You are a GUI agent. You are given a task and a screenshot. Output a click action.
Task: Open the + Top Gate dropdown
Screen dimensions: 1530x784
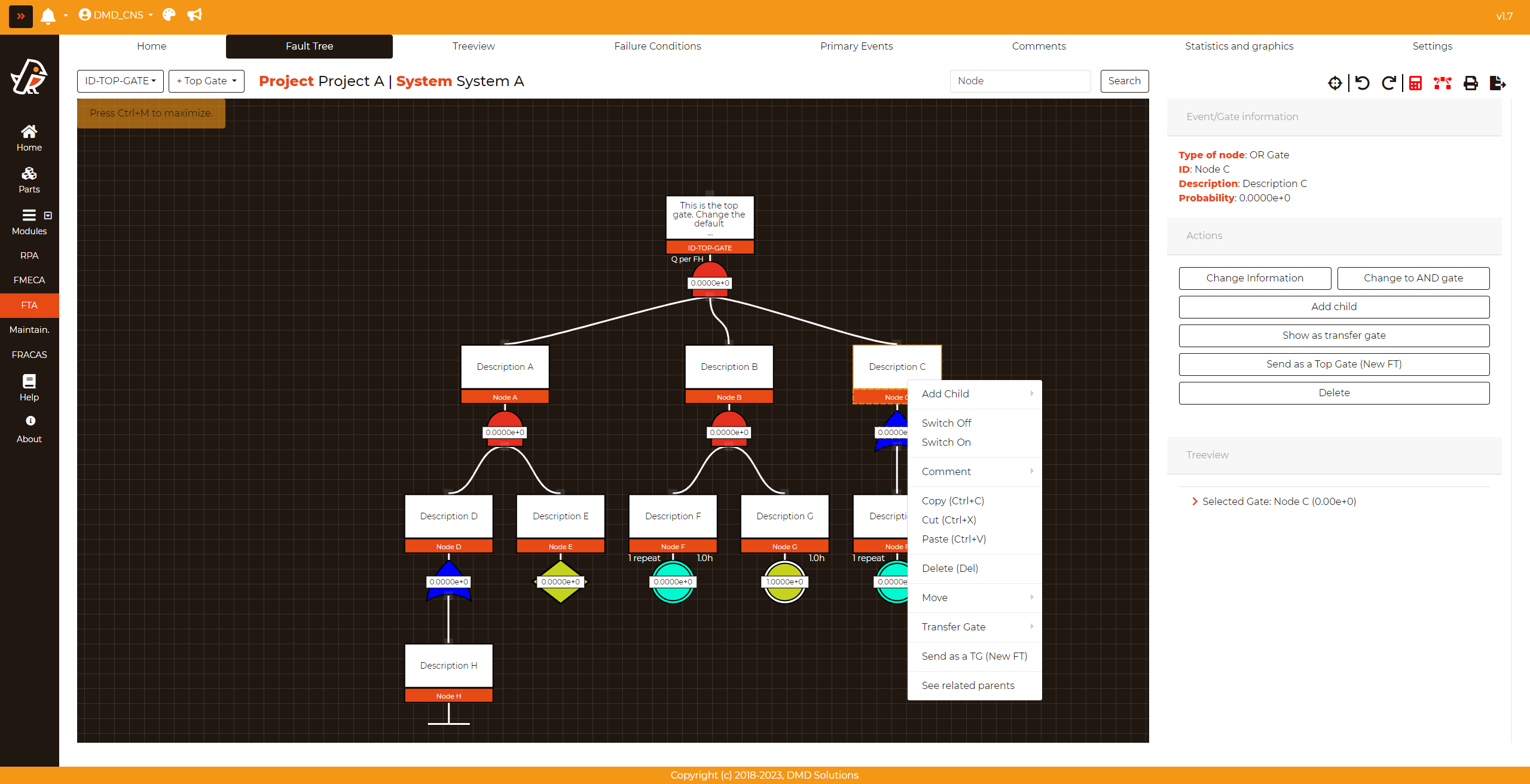click(x=206, y=81)
